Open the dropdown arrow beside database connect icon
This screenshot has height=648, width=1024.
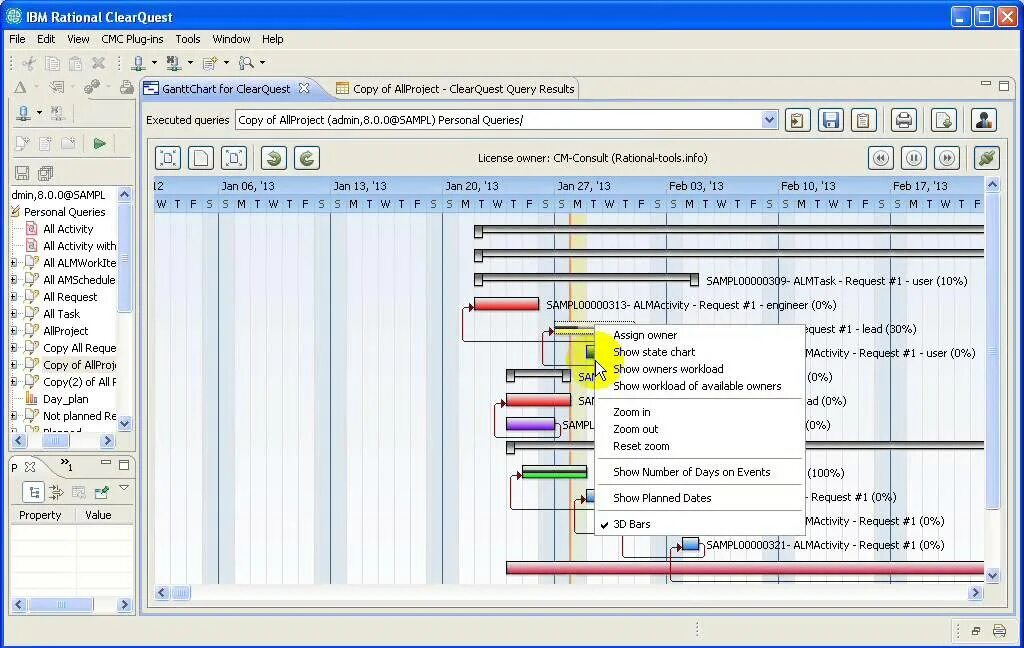[x=154, y=63]
